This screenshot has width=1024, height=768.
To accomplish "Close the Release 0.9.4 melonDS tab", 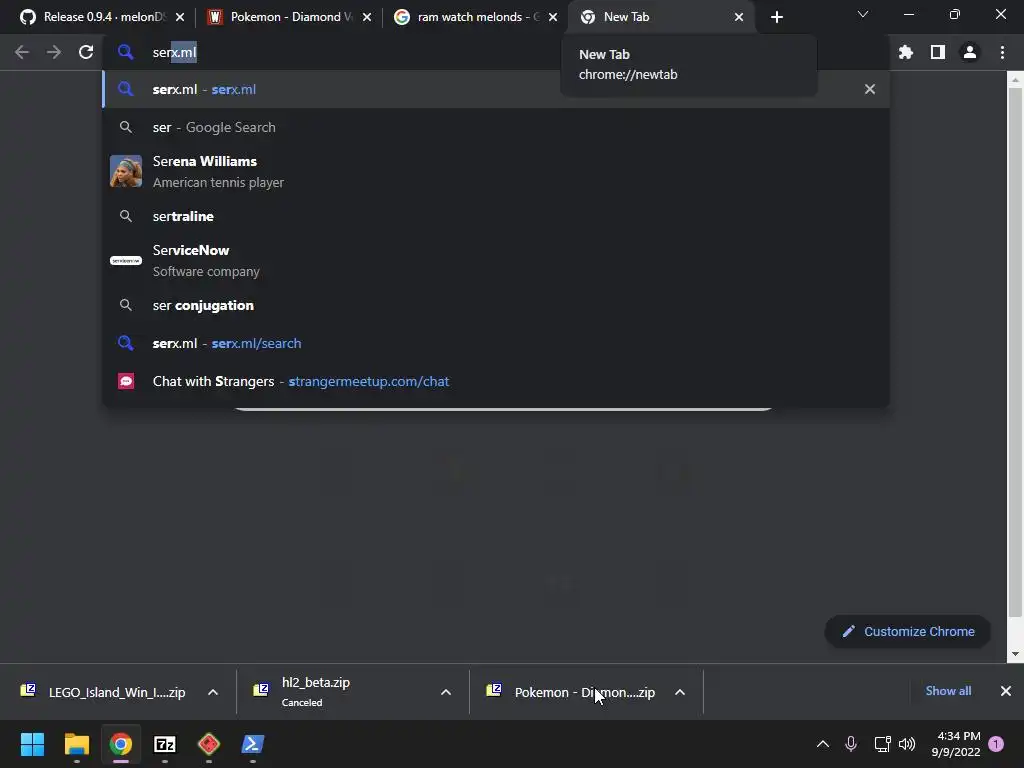I will pyautogui.click(x=180, y=17).
